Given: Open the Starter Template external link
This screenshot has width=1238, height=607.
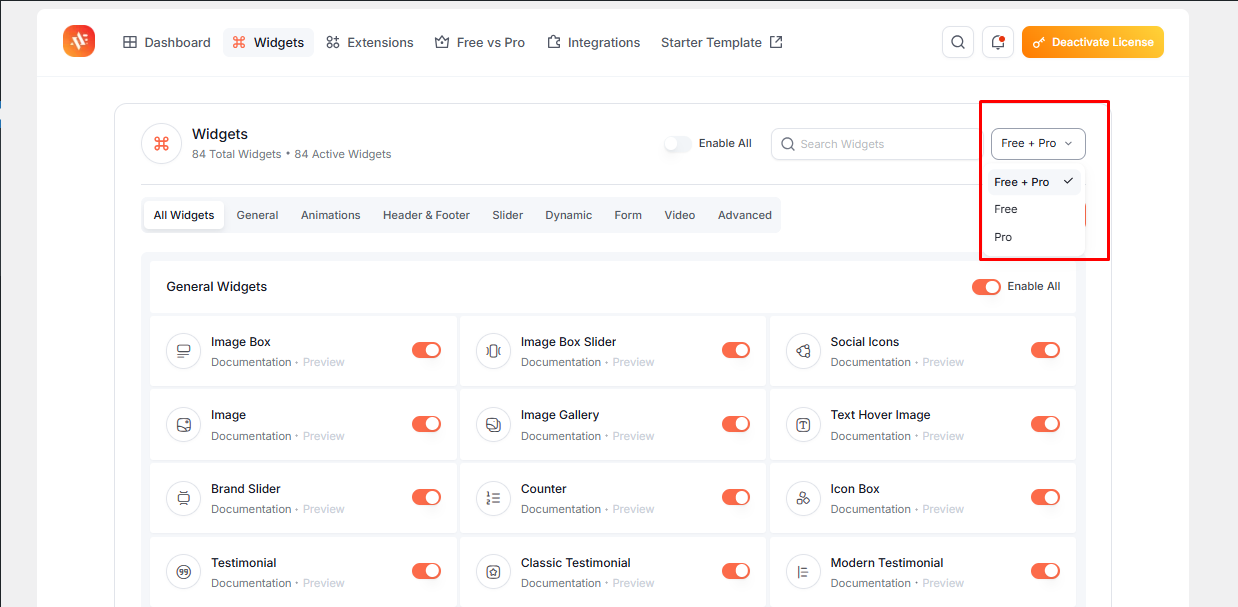Looking at the screenshot, I should [x=722, y=42].
